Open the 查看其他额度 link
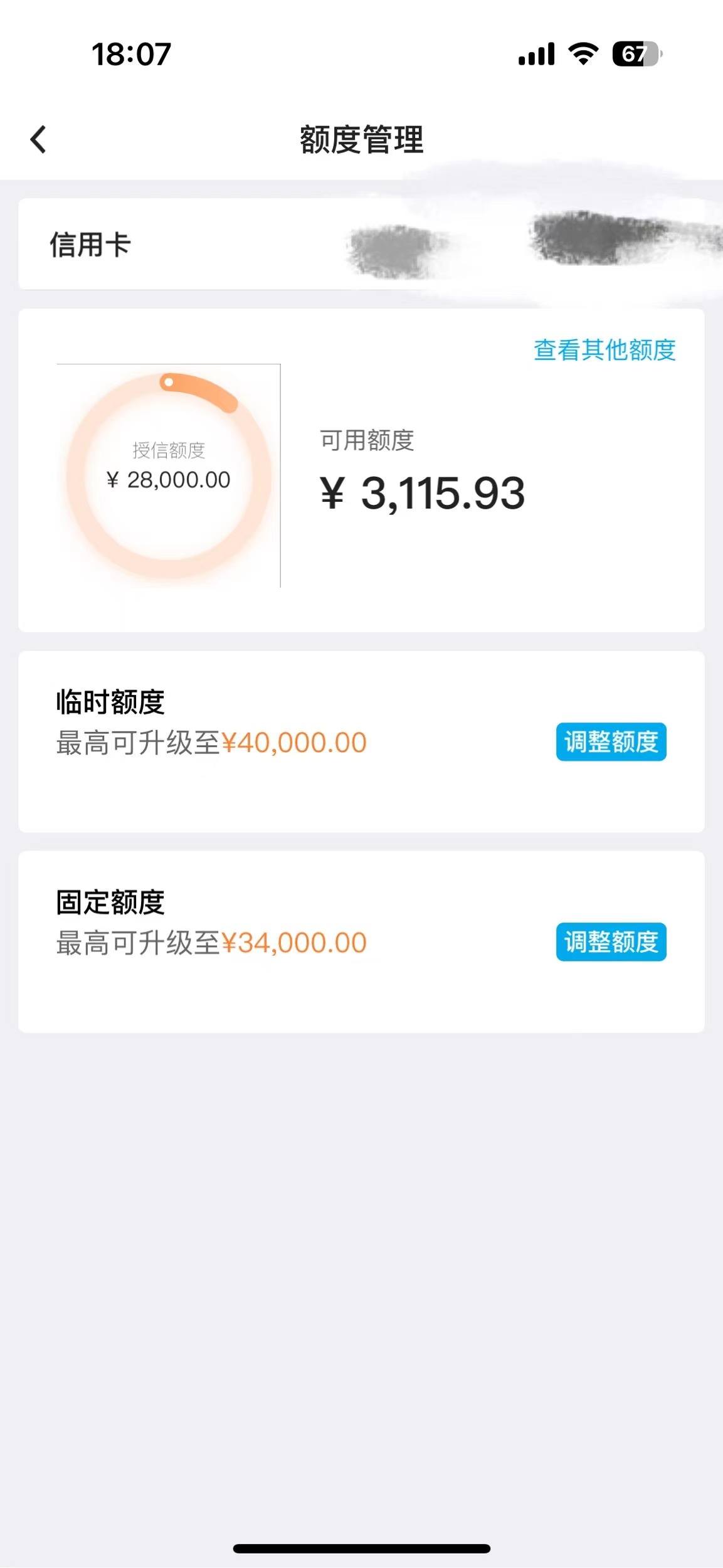The image size is (723, 1568). (x=604, y=350)
